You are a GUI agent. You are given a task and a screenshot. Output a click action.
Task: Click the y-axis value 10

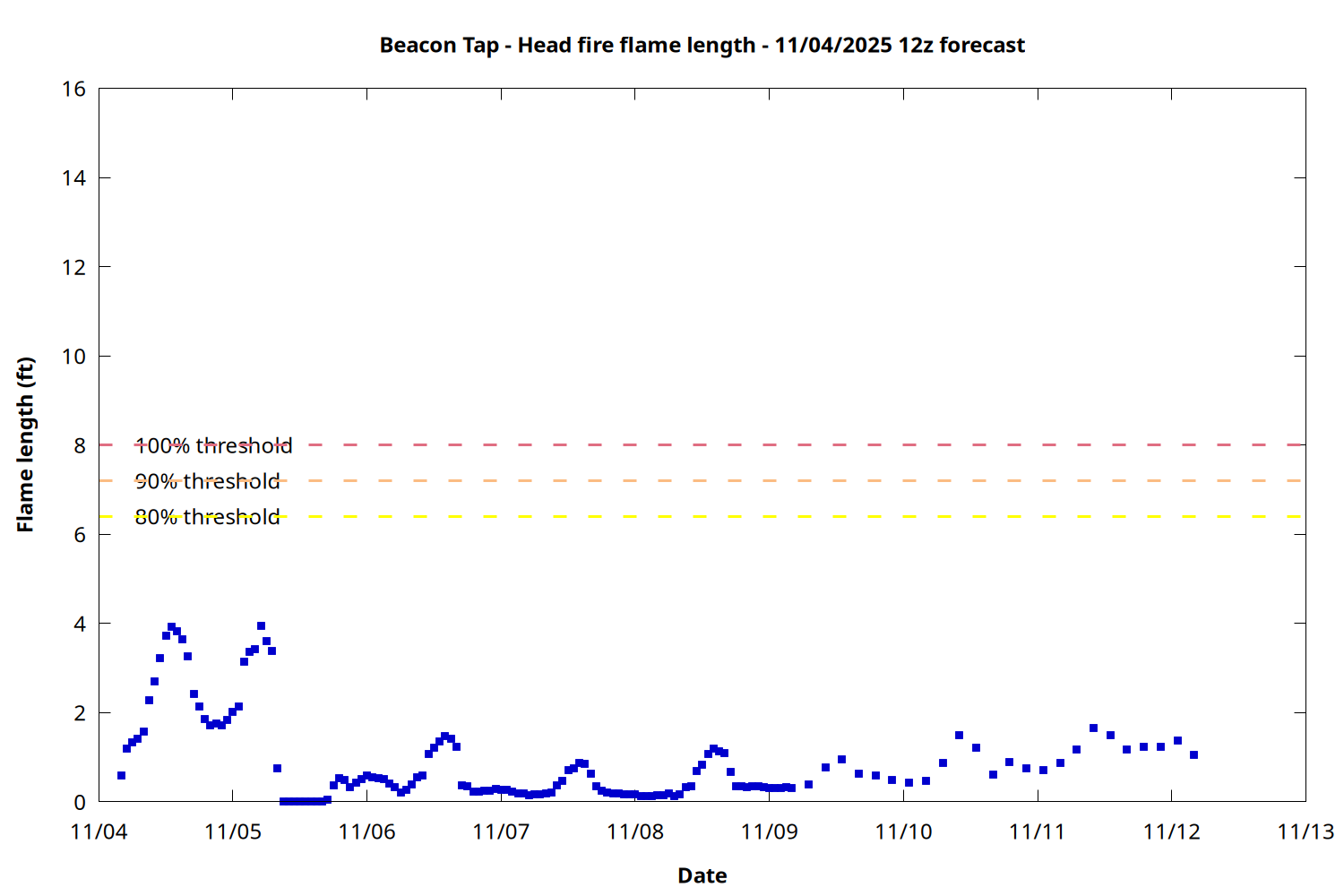74,356
